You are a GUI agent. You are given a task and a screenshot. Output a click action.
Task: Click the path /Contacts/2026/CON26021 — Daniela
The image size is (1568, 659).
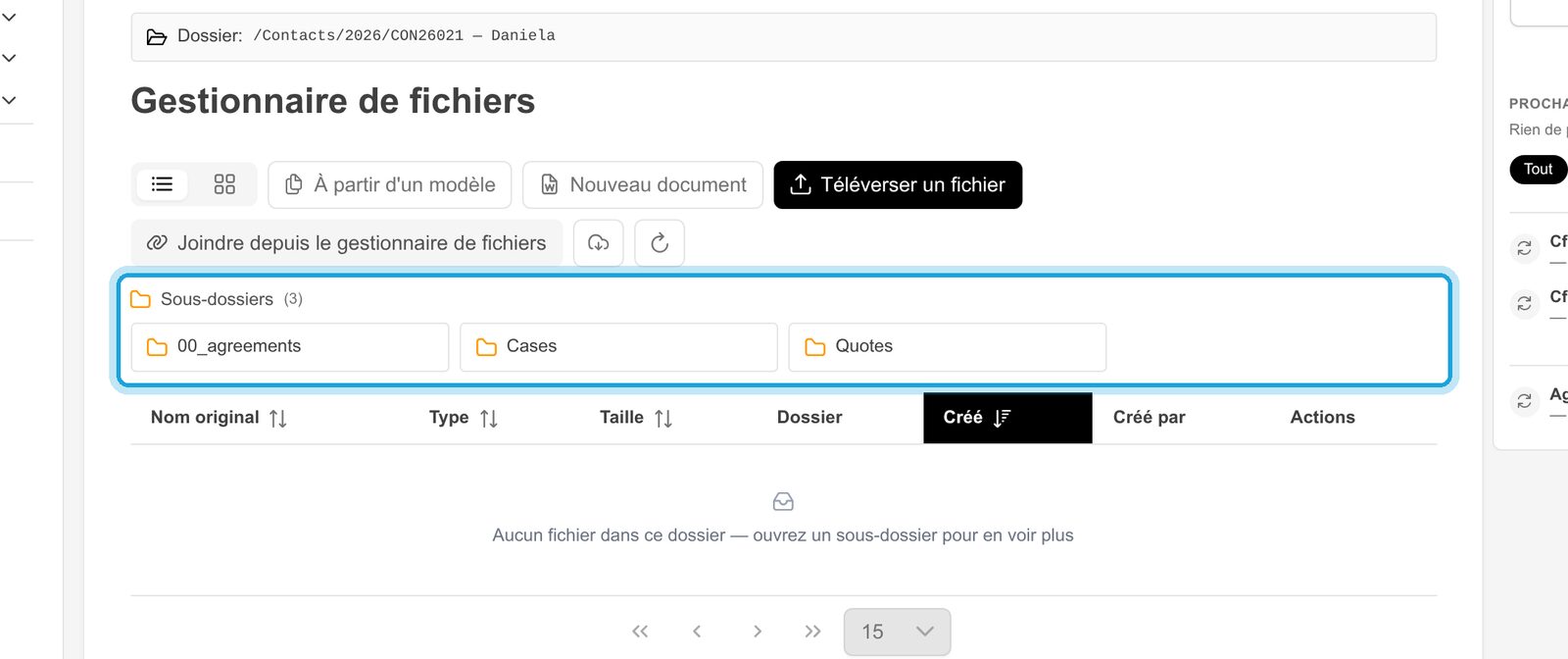(x=405, y=35)
